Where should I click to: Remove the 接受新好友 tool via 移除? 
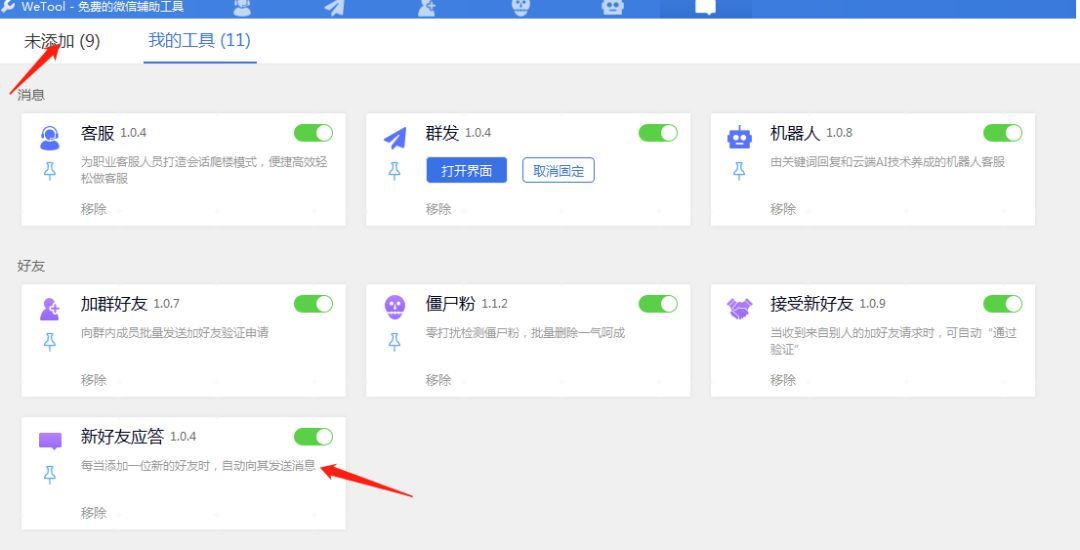(783, 380)
